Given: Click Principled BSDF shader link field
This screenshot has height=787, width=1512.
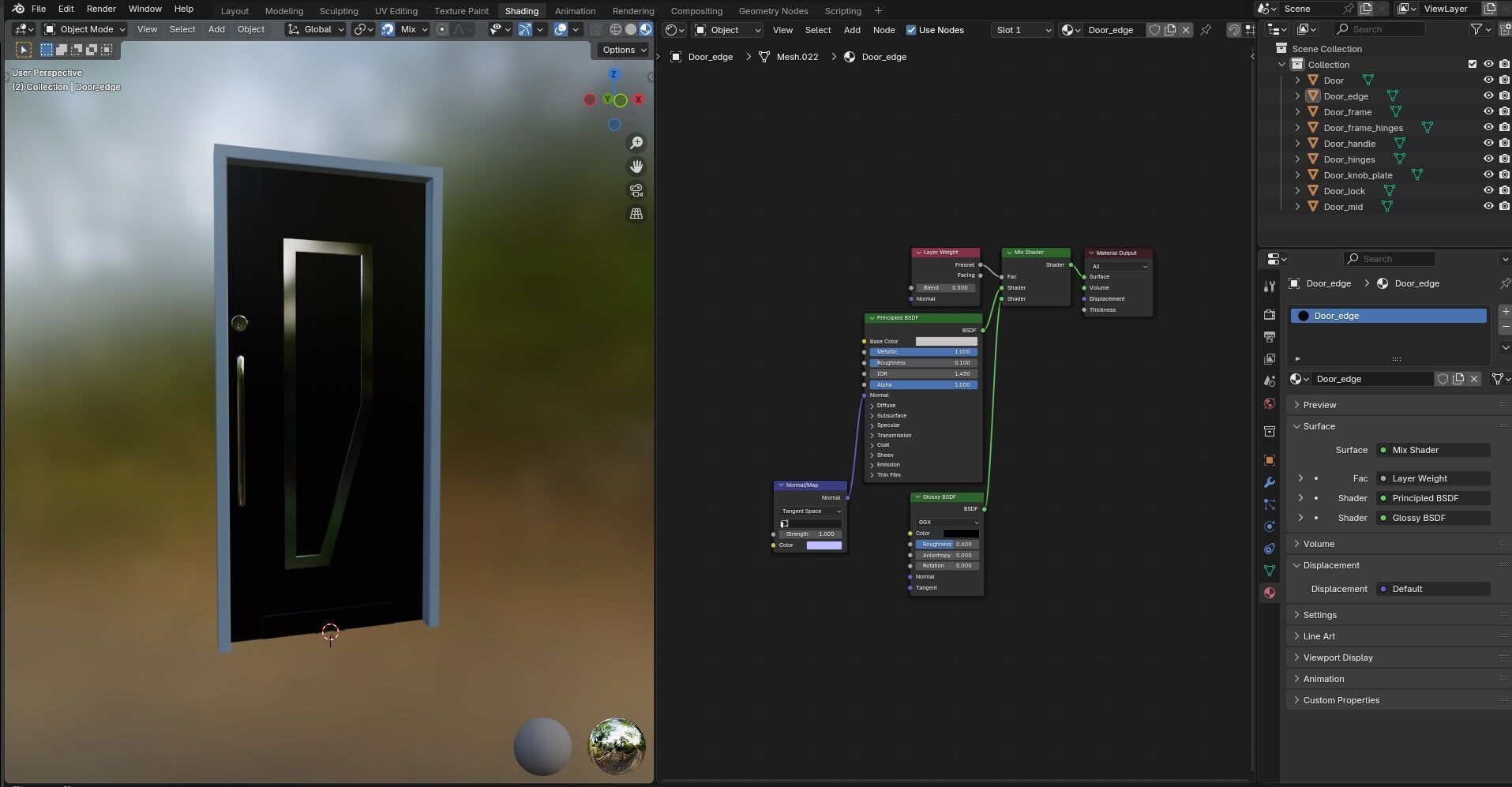Looking at the screenshot, I should 1433,498.
